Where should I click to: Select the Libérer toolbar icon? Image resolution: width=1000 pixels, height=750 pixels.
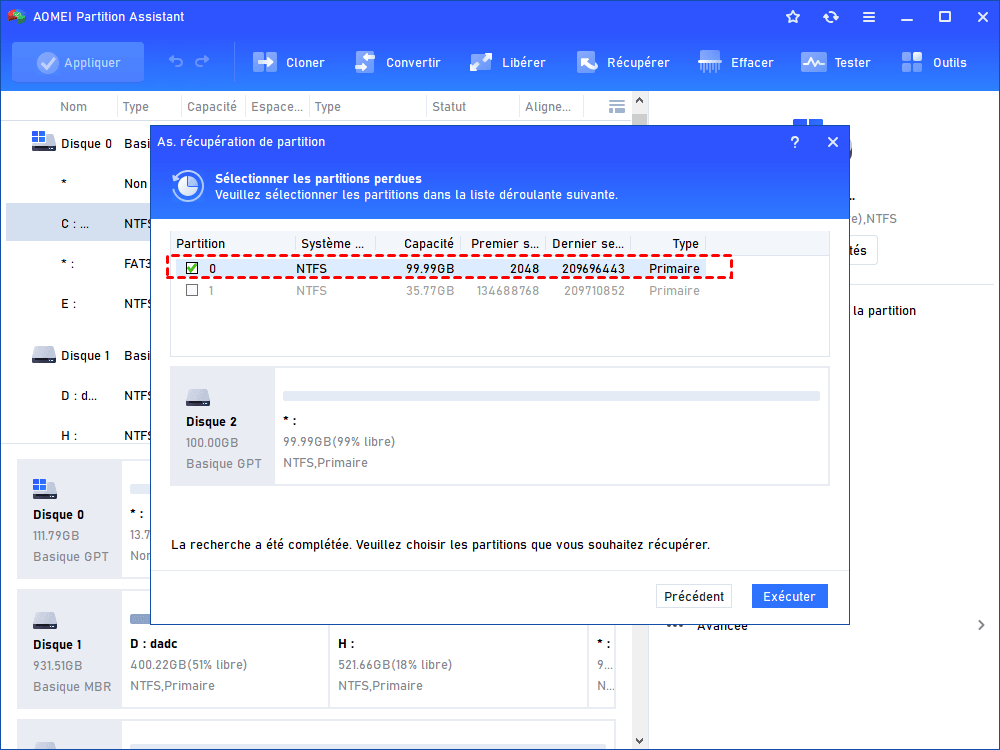(x=481, y=62)
